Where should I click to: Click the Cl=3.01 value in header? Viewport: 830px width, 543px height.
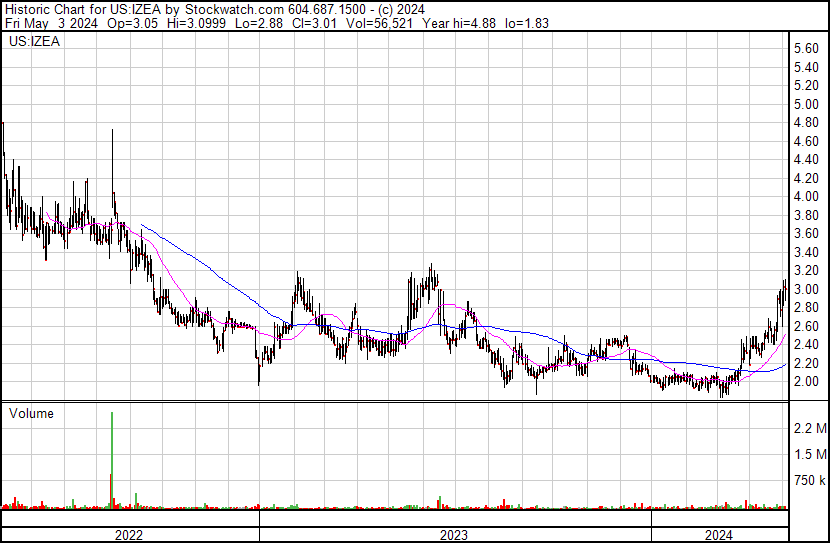(x=314, y=23)
